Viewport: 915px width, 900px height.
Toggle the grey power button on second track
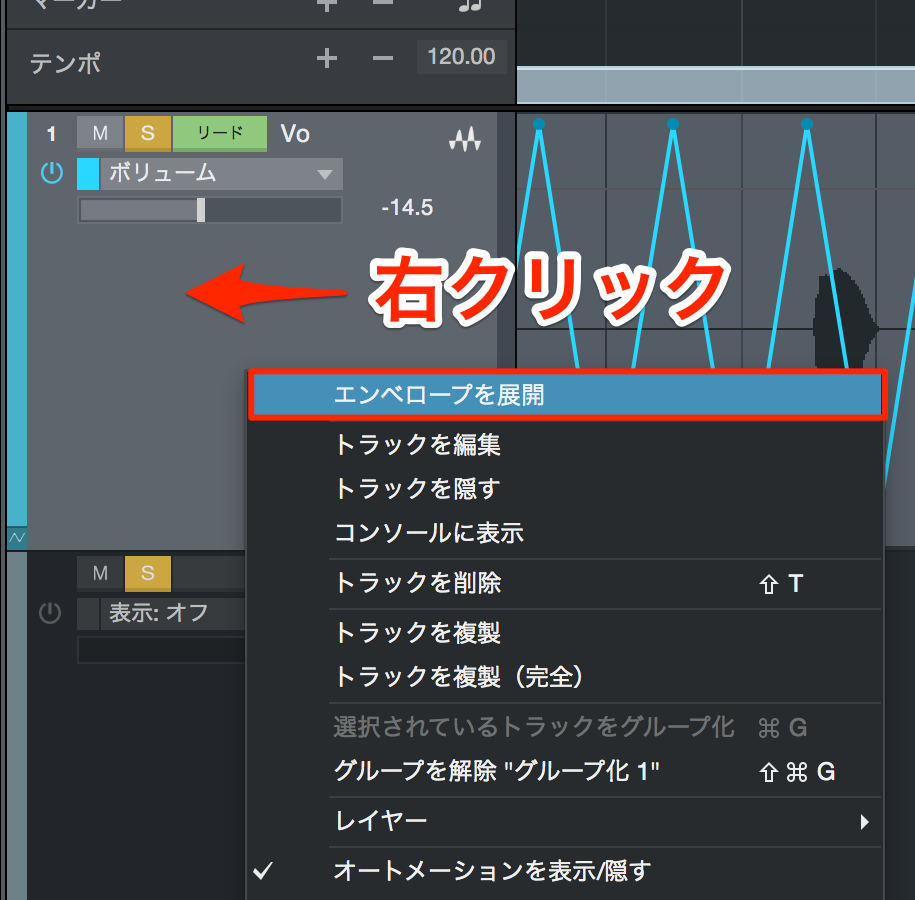50,613
